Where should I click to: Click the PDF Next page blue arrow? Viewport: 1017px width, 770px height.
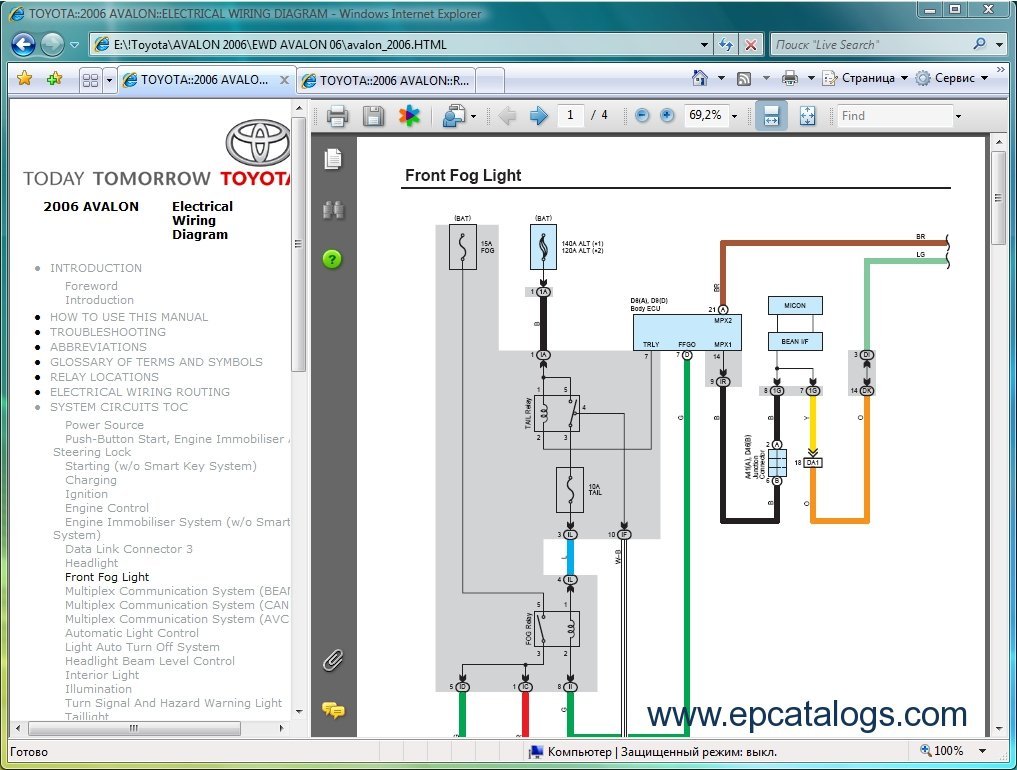[538, 116]
